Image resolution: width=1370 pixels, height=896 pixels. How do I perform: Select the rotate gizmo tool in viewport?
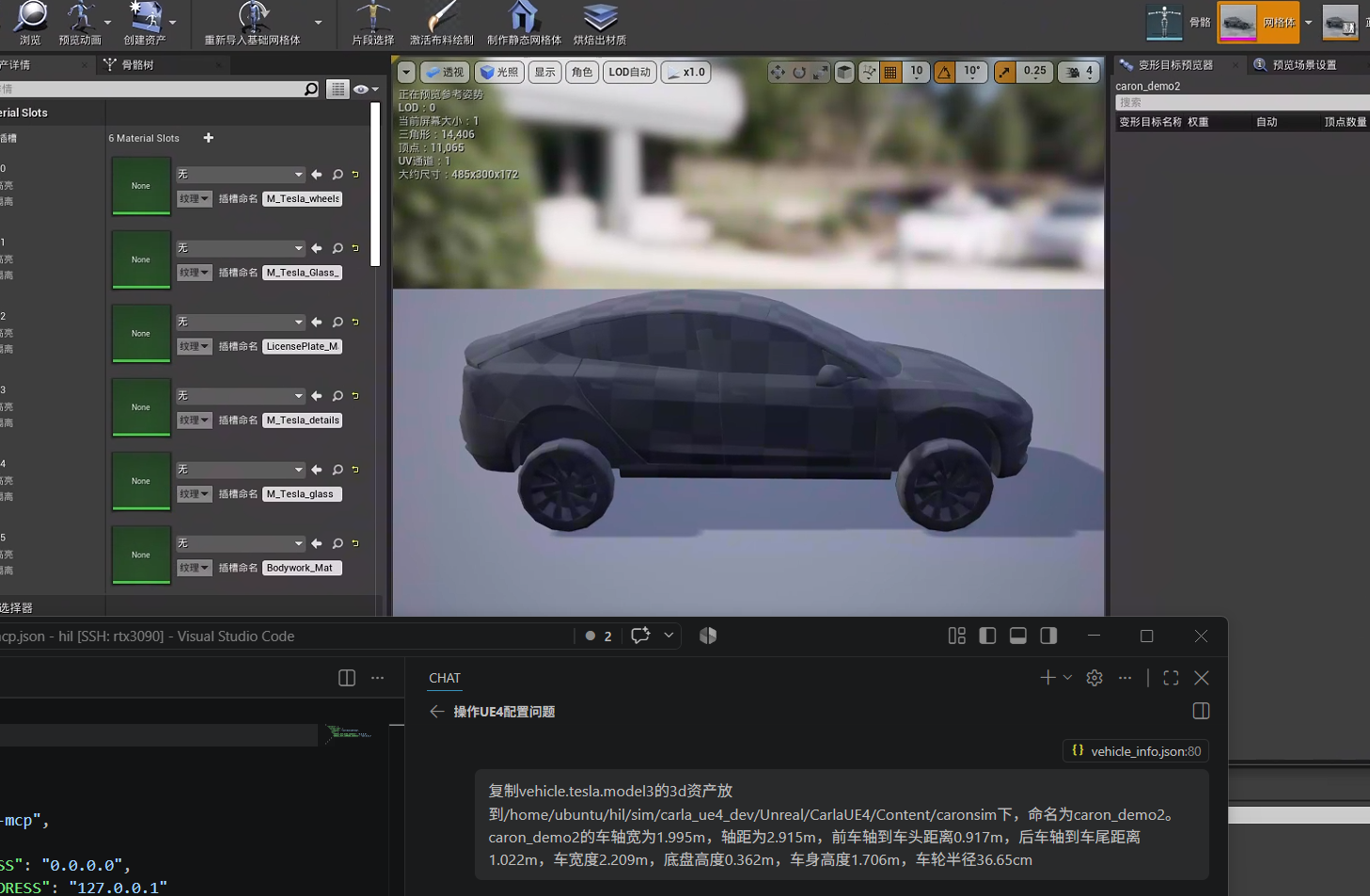[799, 72]
